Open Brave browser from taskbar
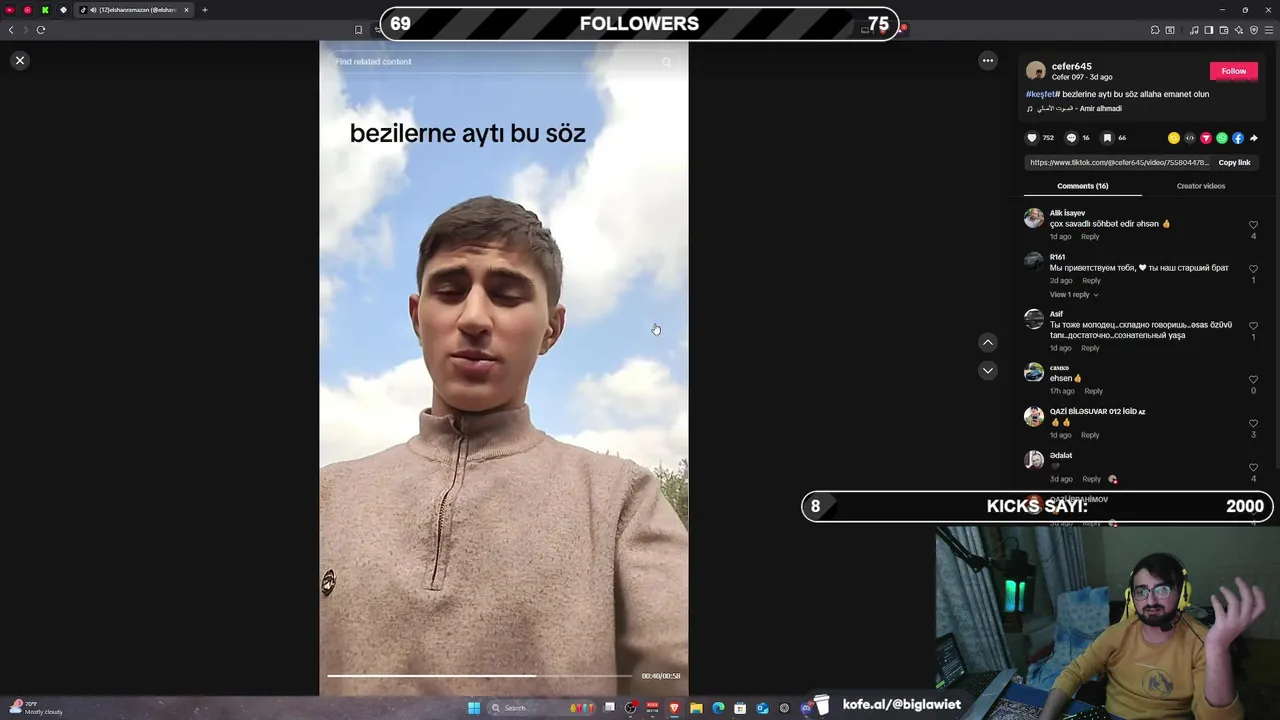Viewport: 1280px width, 720px height. pyautogui.click(x=674, y=708)
